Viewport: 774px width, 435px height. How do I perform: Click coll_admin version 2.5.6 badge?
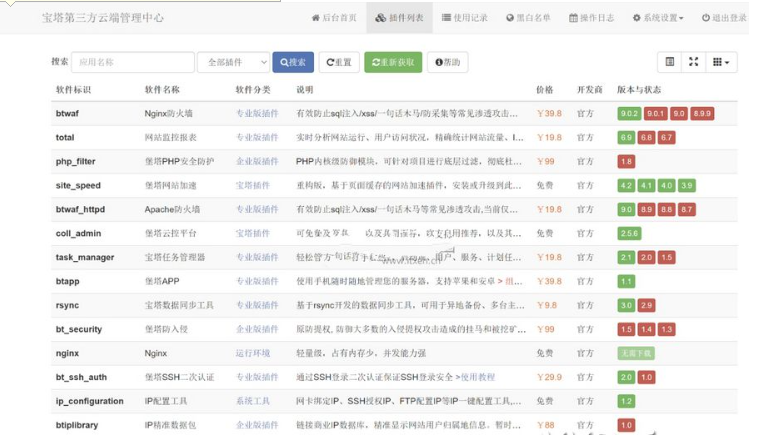(x=629, y=234)
